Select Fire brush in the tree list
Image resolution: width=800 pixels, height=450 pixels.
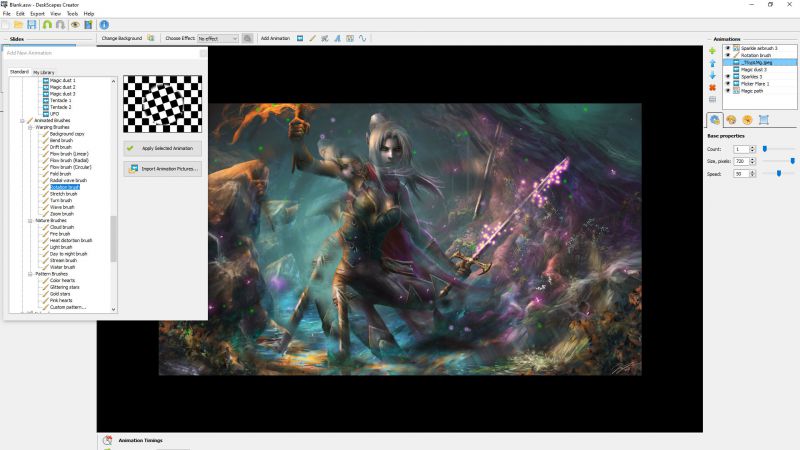click(x=62, y=234)
